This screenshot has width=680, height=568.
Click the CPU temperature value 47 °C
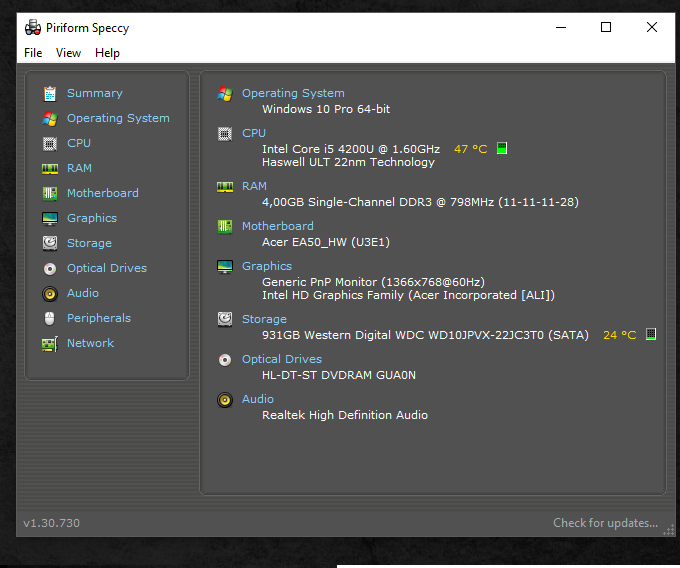click(x=470, y=149)
